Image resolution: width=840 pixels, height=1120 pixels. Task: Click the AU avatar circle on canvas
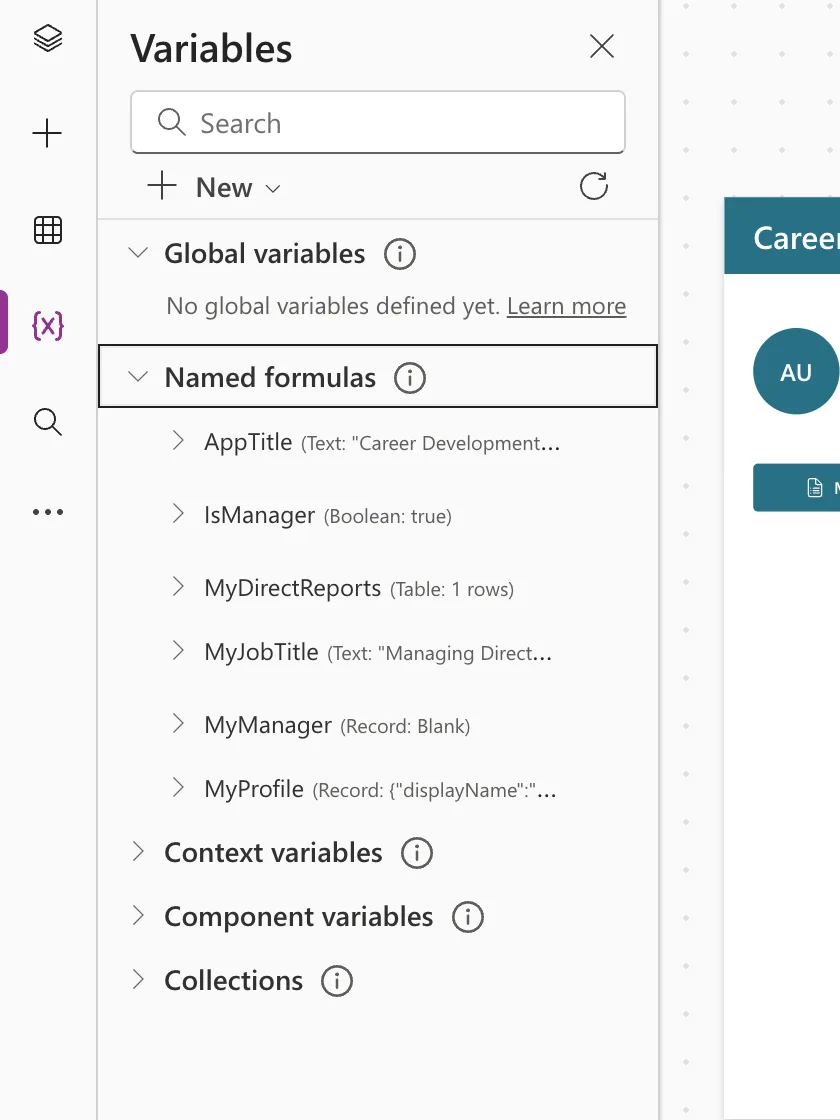click(796, 371)
